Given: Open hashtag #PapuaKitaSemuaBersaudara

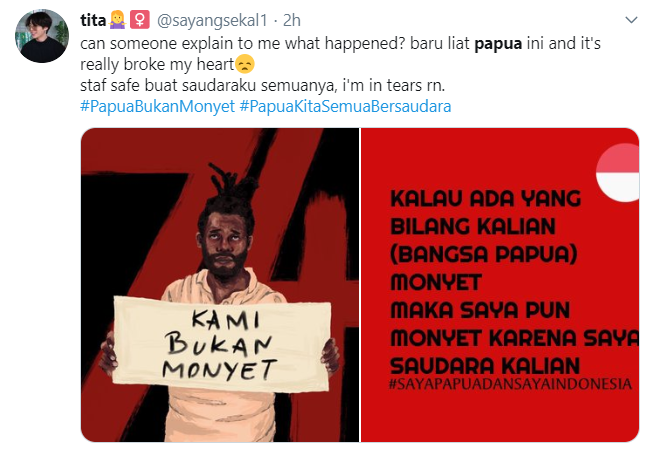Looking at the screenshot, I should tap(345, 106).
